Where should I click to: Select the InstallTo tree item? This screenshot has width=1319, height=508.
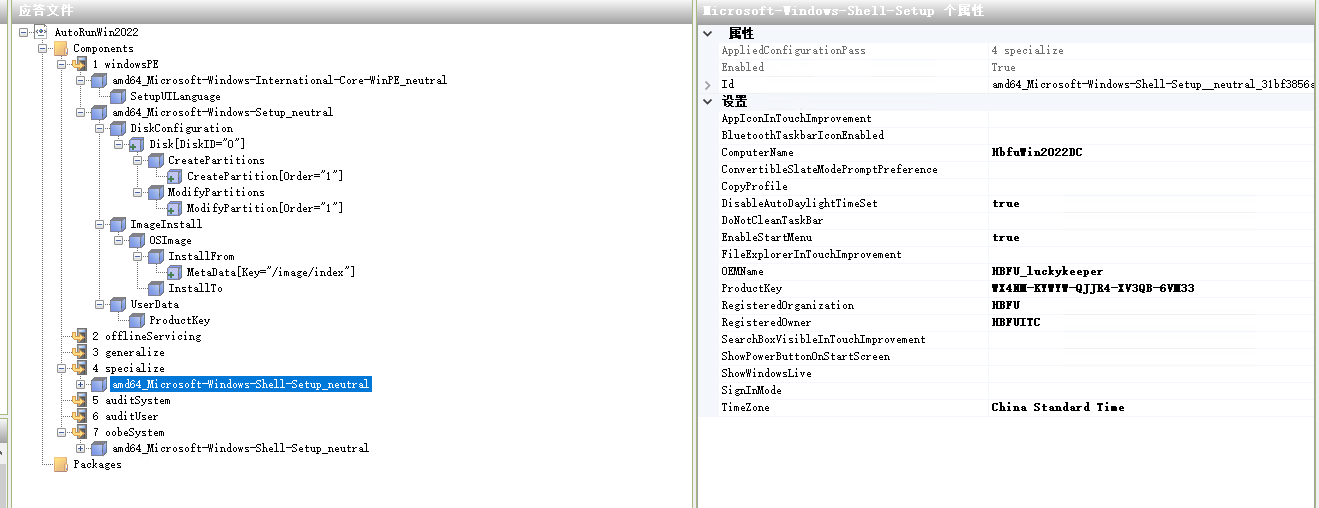tap(195, 288)
